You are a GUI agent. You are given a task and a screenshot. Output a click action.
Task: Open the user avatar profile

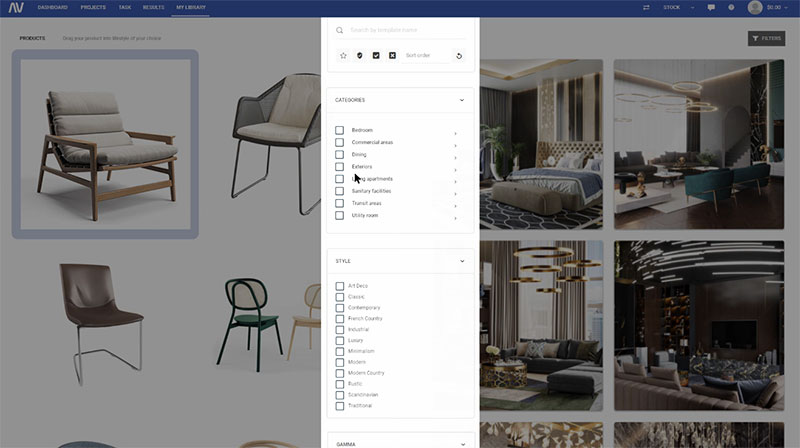tap(755, 7)
